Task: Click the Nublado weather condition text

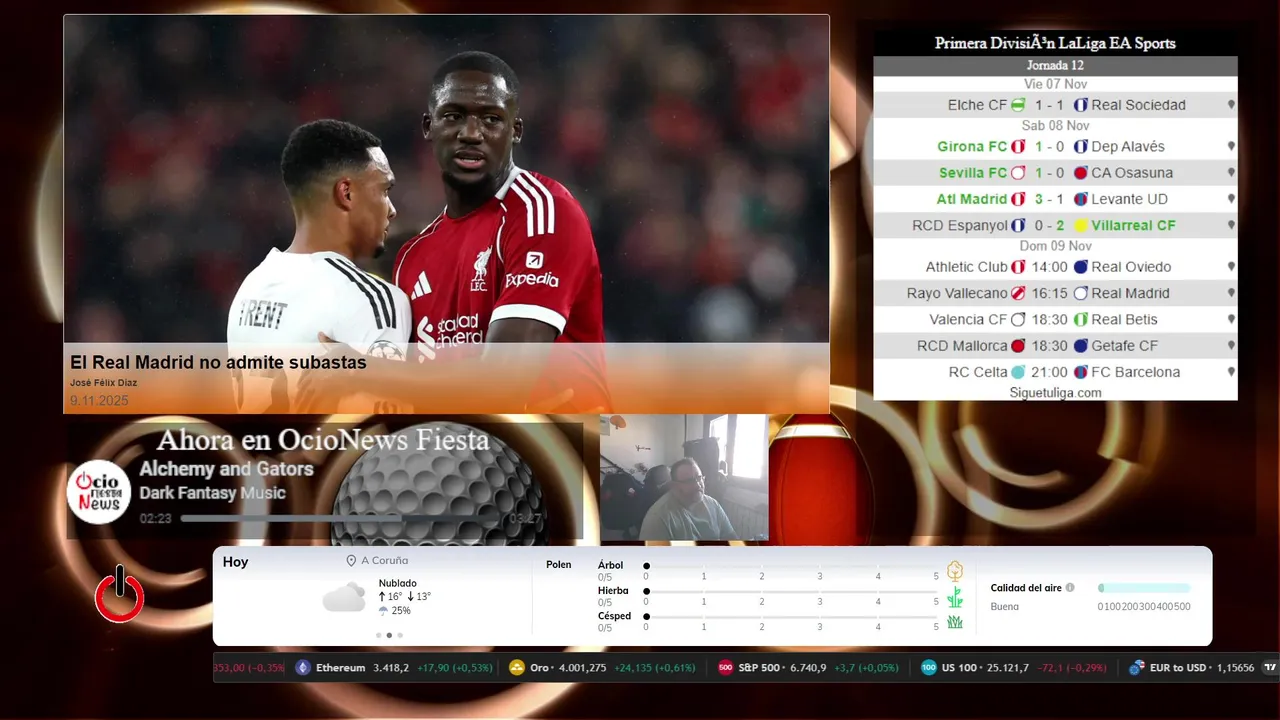Action: point(398,583)
